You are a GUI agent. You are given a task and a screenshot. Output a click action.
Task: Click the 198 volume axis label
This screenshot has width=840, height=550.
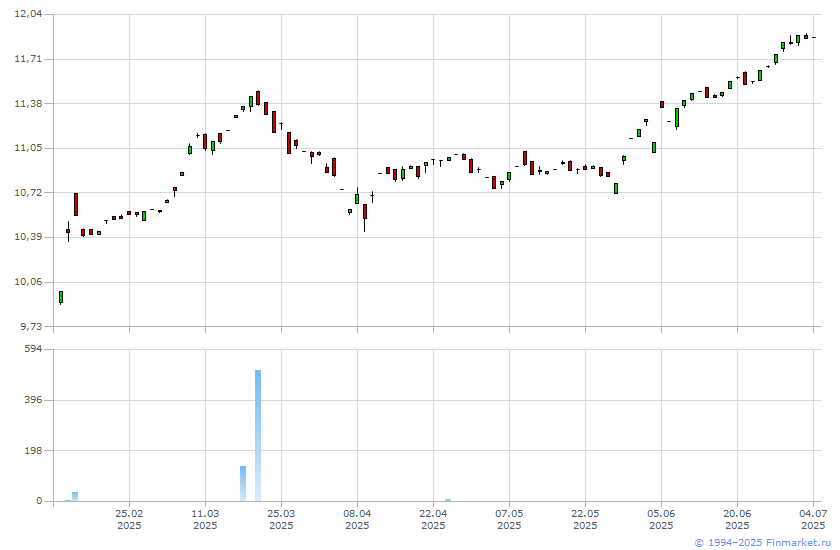33,450
